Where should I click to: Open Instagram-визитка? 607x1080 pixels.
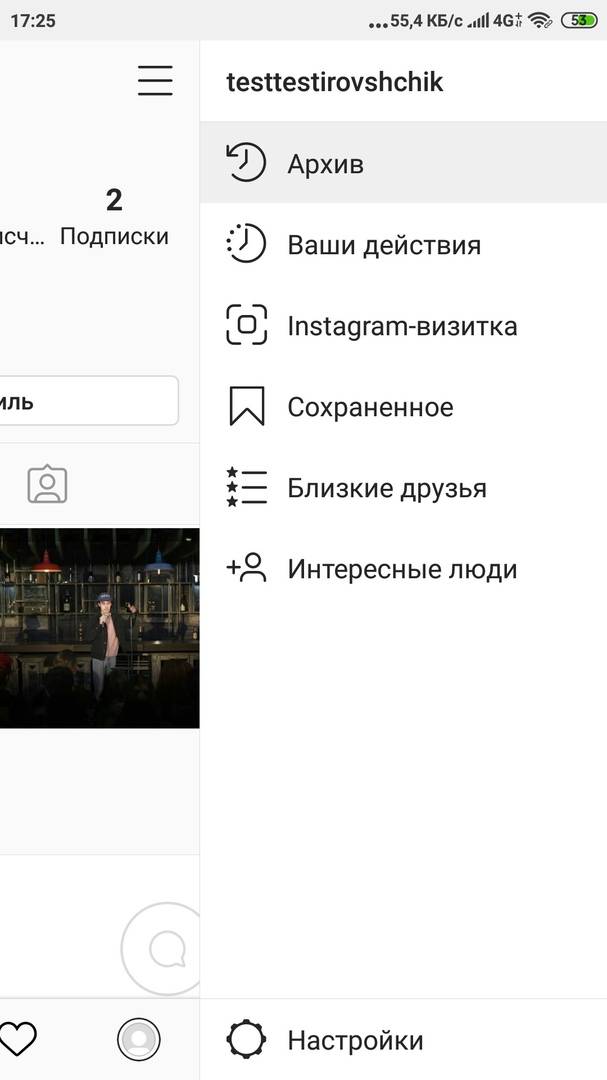(x=403, y=325)
